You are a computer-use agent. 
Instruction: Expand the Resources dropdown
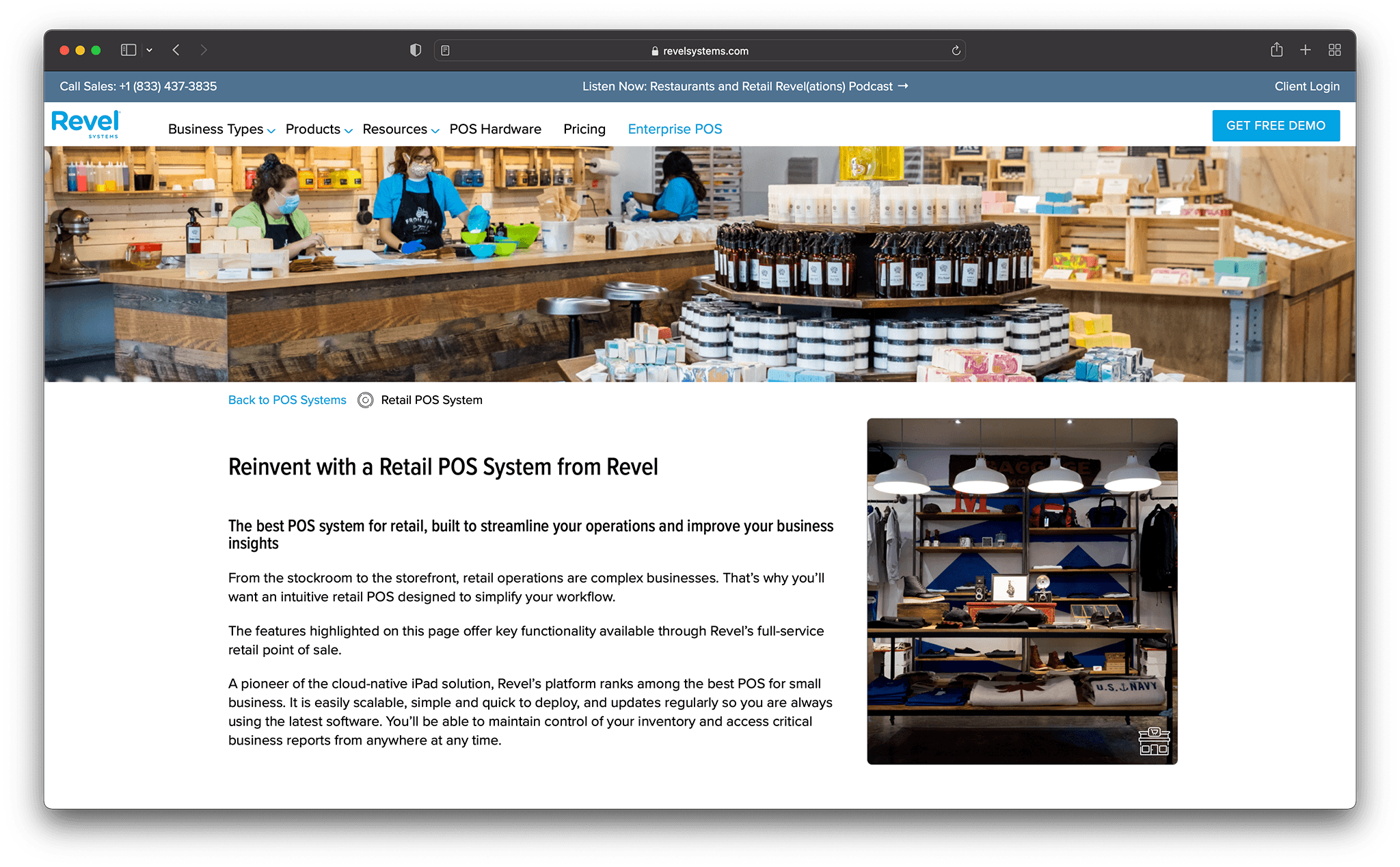[395, 129]
